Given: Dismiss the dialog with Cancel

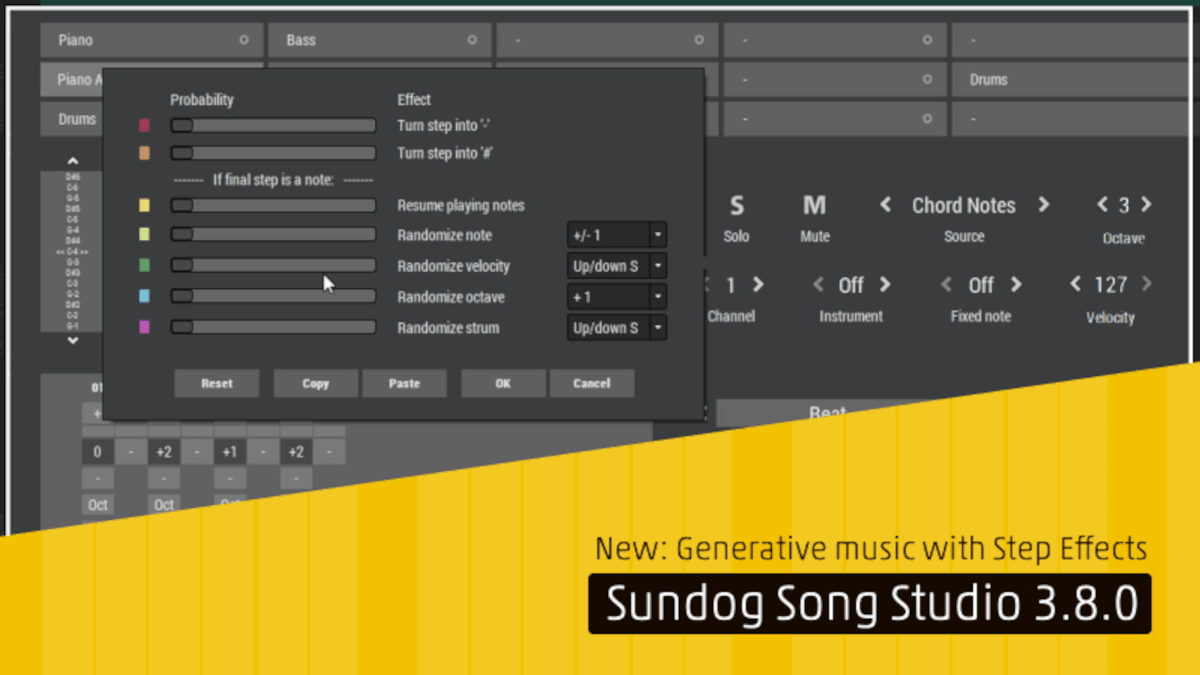Looking at the screenshot, I should click(592, 383).
